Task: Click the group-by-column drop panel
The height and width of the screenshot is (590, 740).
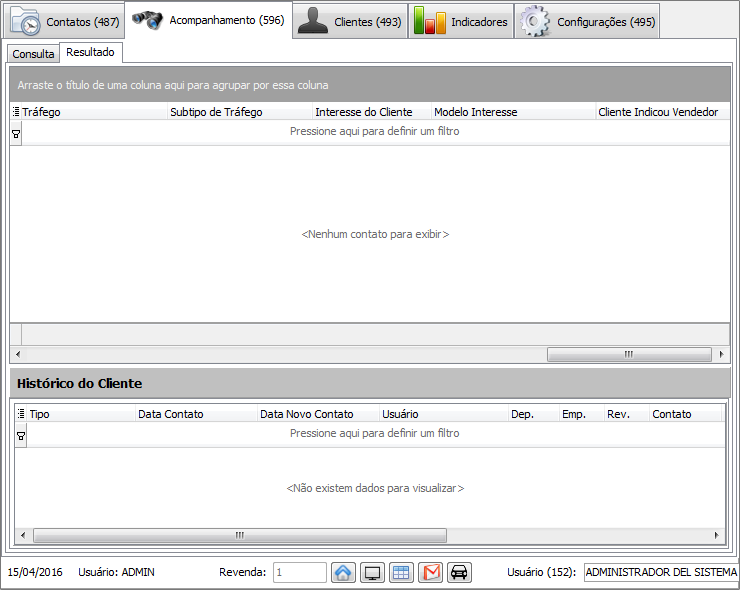Action: 370,84
